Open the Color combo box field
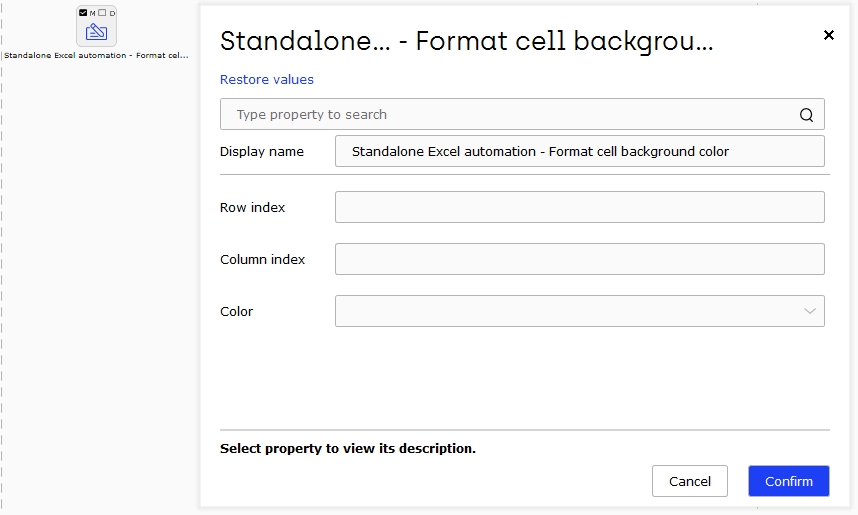The width and height of the screenshot is (858, 515). click(579, 311)
